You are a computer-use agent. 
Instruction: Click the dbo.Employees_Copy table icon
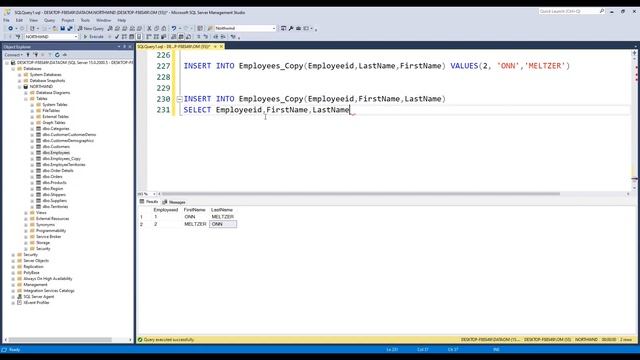[39, 158]
